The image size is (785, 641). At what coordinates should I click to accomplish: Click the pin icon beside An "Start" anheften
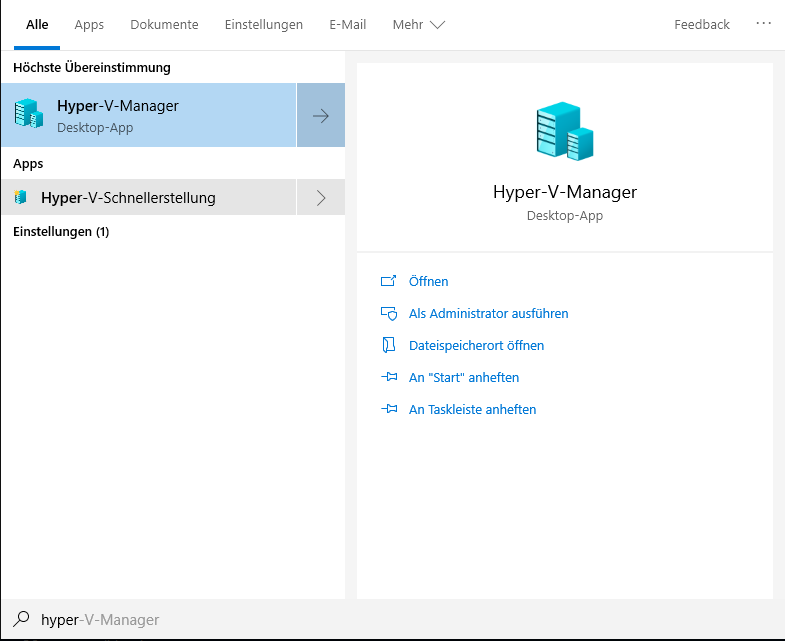point(389,378)
